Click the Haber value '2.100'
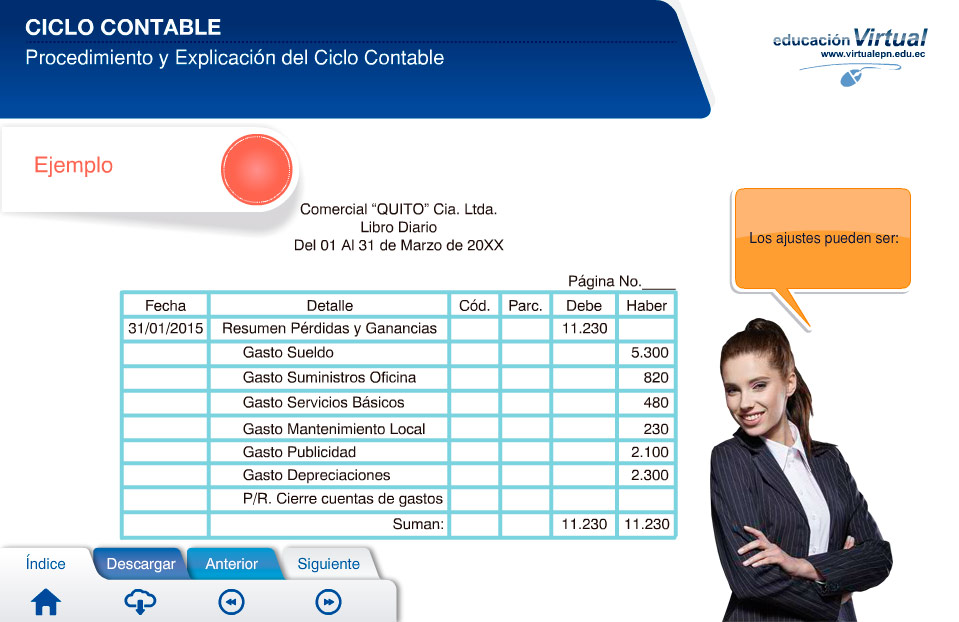Screen dimensions: 959x622 650,453
